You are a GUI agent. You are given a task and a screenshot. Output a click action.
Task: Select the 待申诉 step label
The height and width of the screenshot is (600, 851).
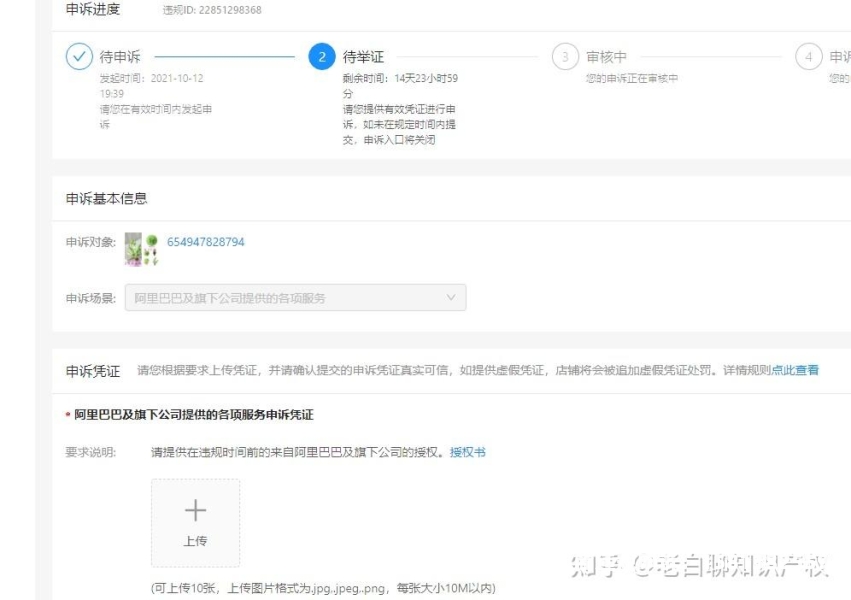pyautogui.click(x=120, y=57)
